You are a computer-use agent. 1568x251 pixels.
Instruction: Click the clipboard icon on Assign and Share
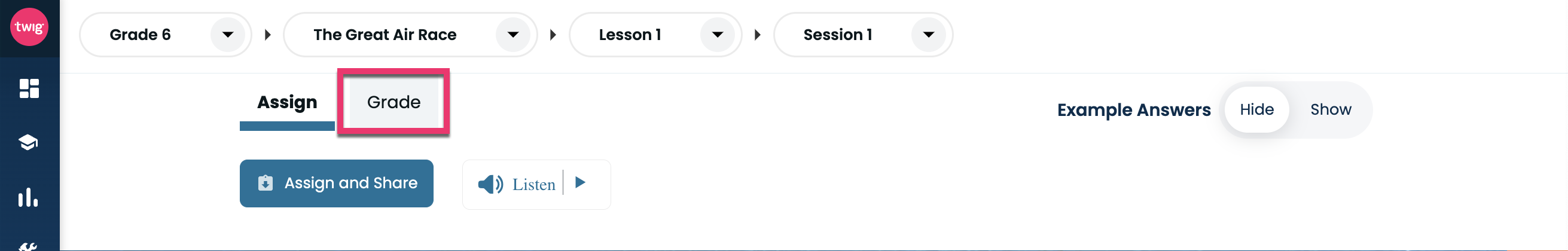[x=266, y=183]
